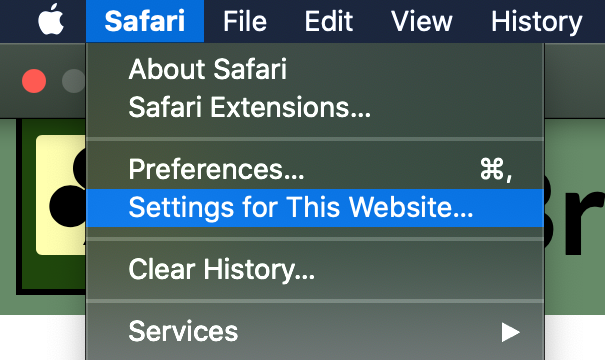Viewport: 605px width, 360px height.
Task: Close the Safari menu by clicking Safari
Action: (145, 21)
